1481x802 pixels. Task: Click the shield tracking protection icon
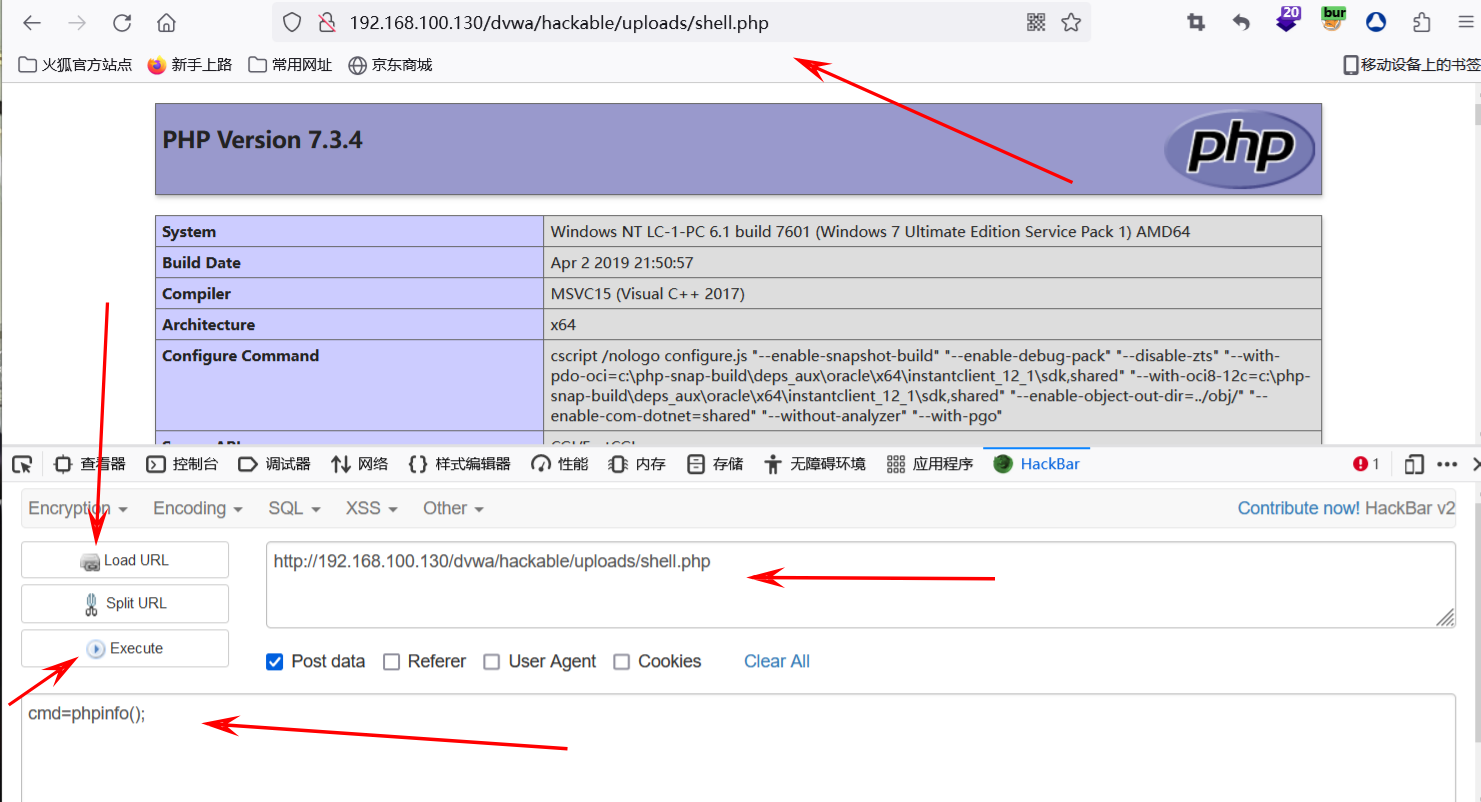point(291,22)
